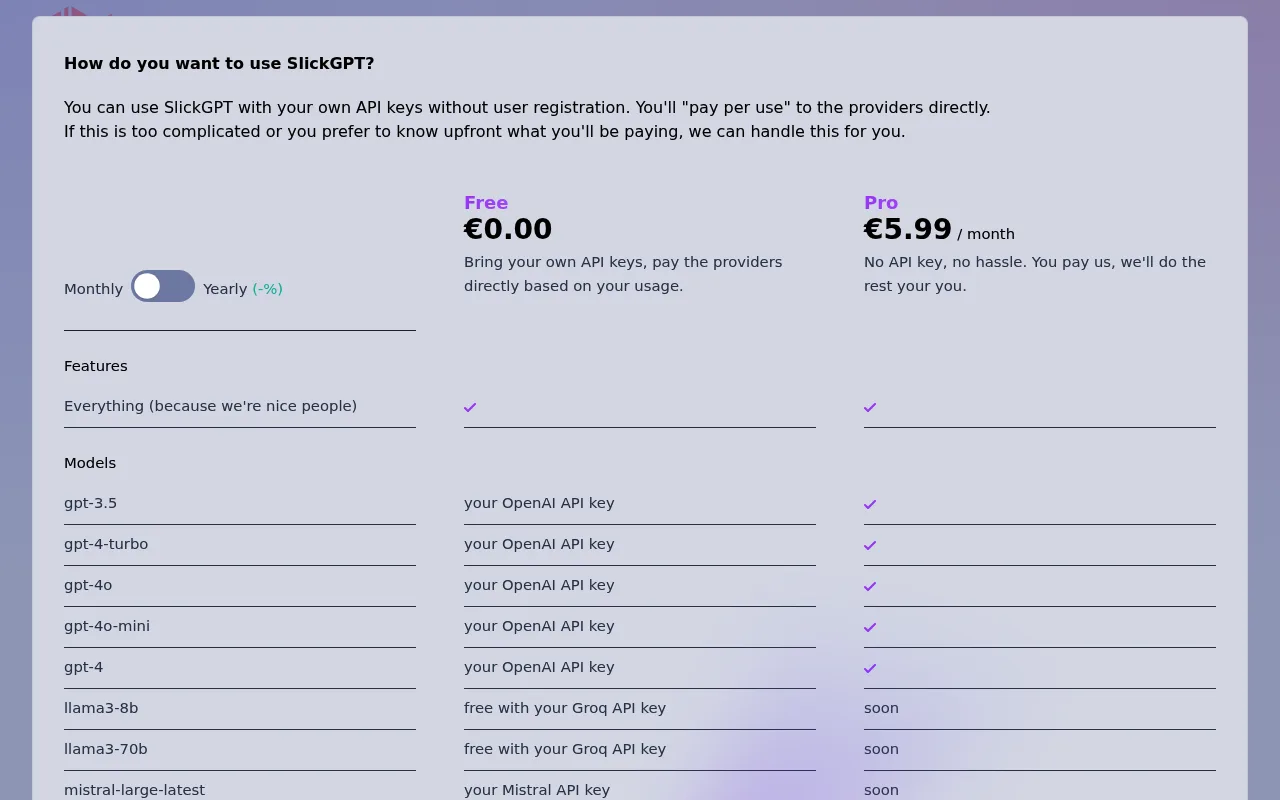Viewport: 1280px width, 800px height.
Task: Click 'free with your Groq API key' for llama3-8b
Action: tap(565, 708)
